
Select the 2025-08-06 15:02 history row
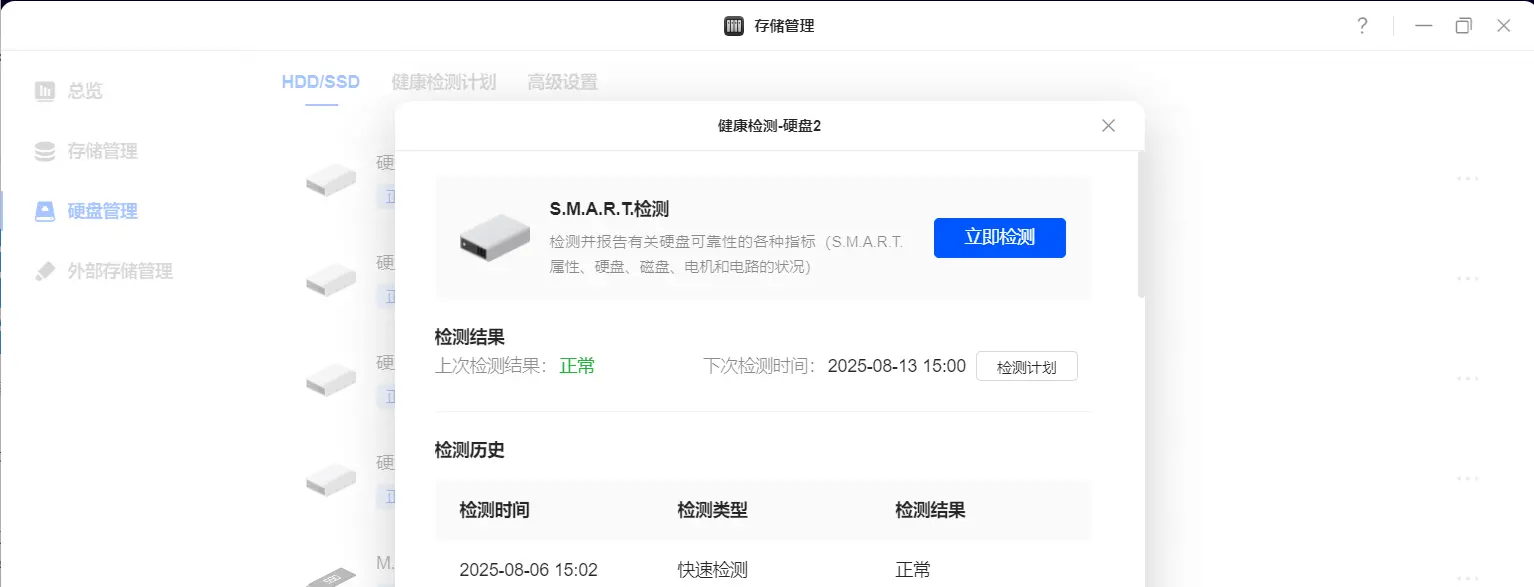click(x=762, y=570)
